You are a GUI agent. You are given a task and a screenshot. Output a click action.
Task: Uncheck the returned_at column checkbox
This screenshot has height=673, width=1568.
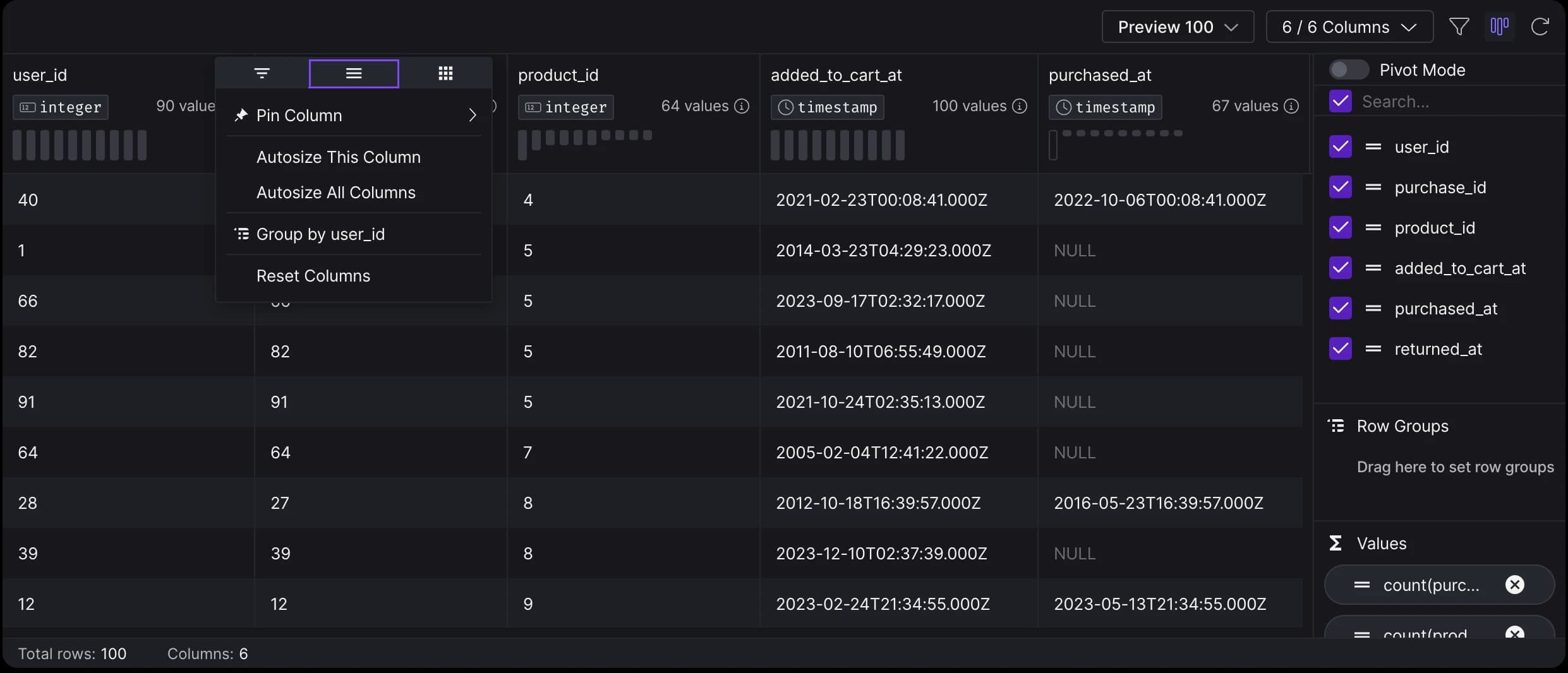tap(1340, 348)
